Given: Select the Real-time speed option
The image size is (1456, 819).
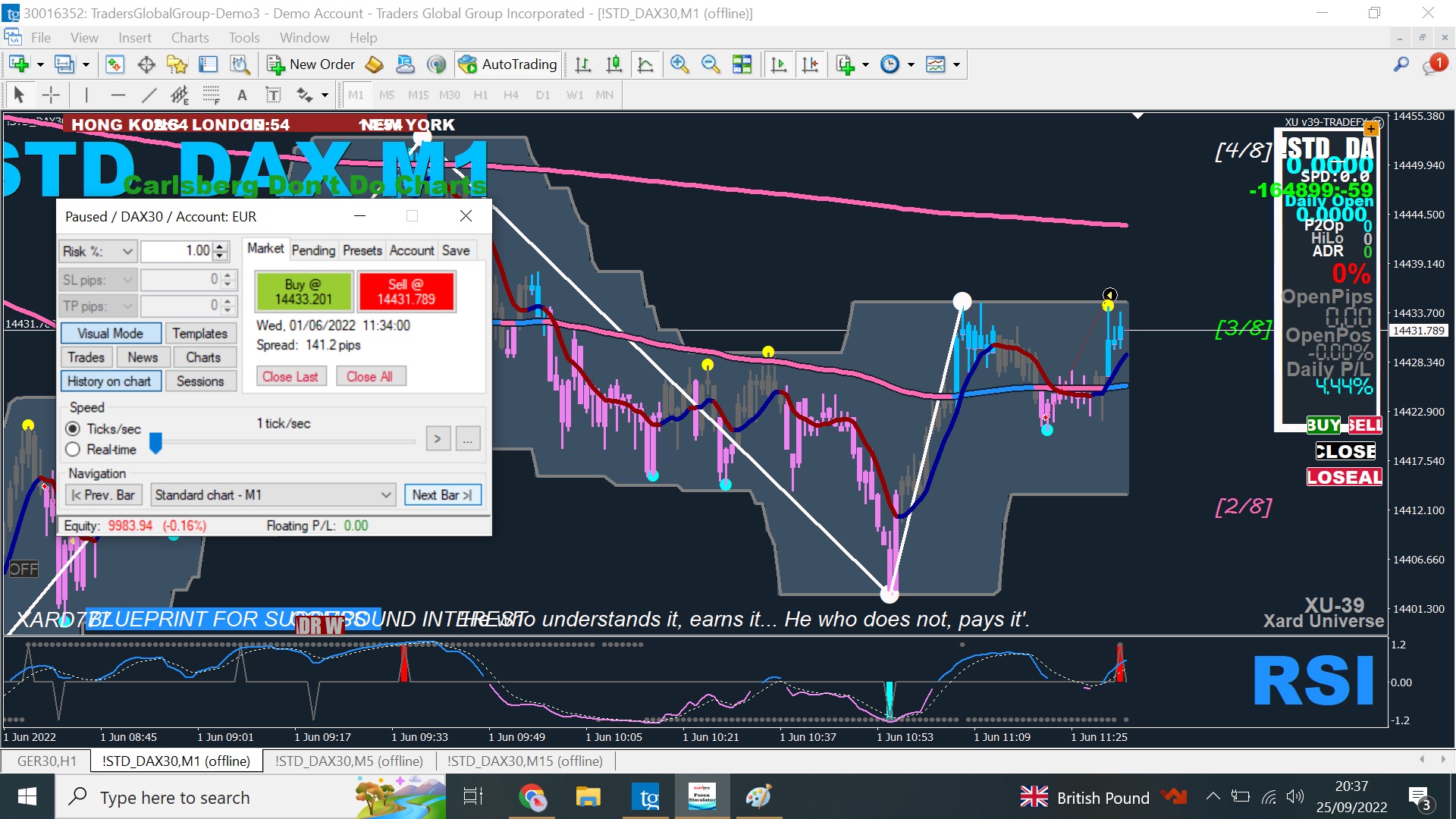Looking at the screenshot, I should [x=73, y=449].
